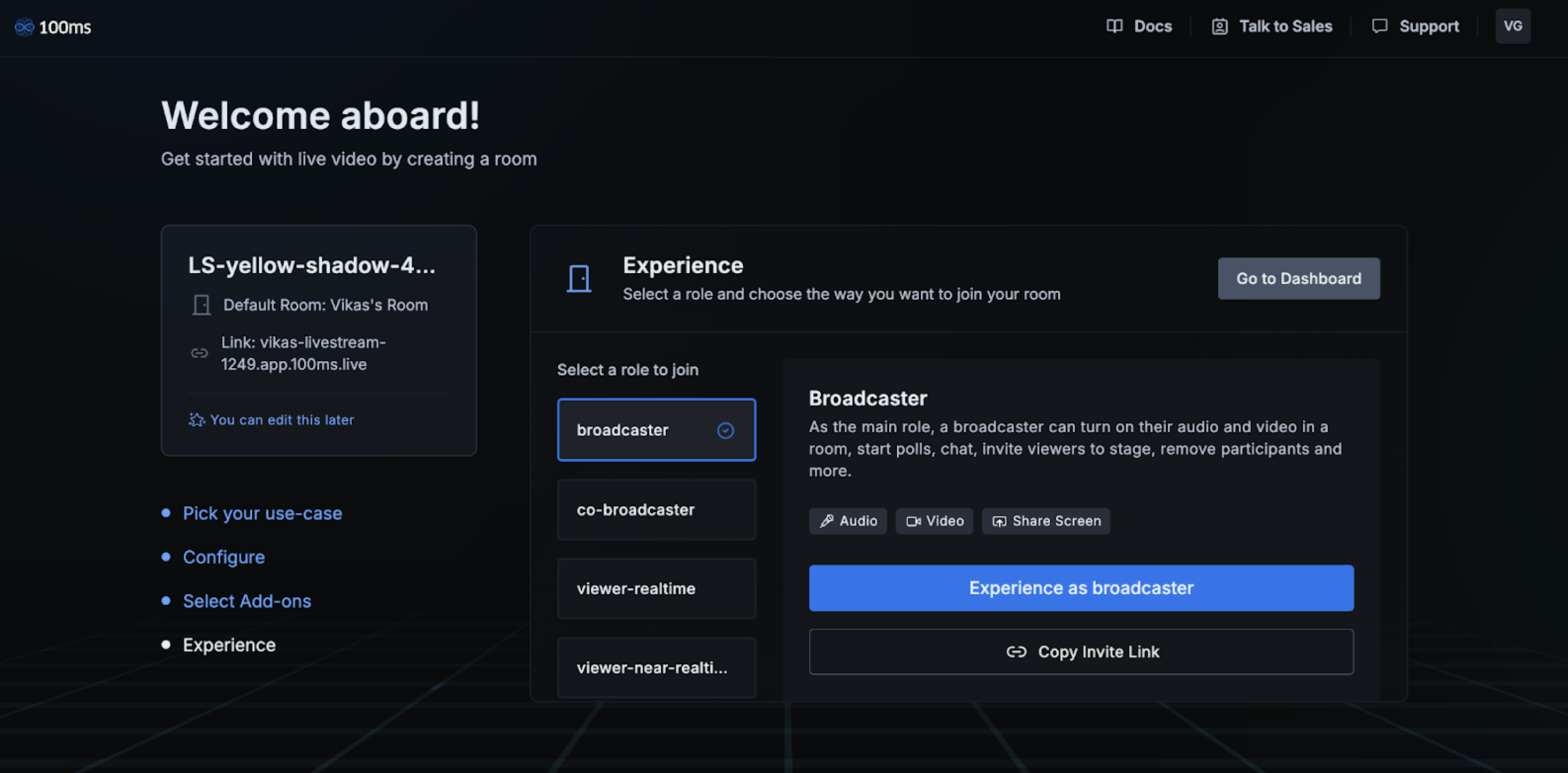The width and height of the screenshot is (1568, 773).
Task: Click the Broadcaster description heading
Action: [868, 398]
